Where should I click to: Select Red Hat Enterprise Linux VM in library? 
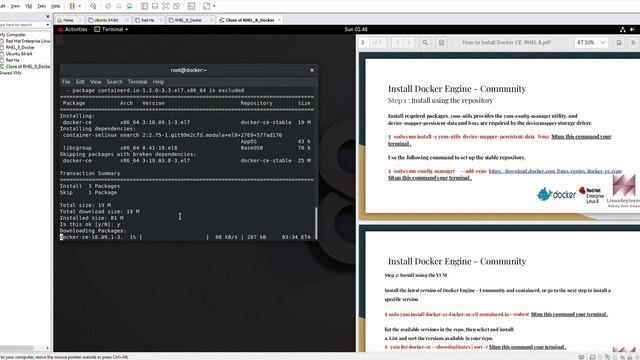(x=25, y=41)
